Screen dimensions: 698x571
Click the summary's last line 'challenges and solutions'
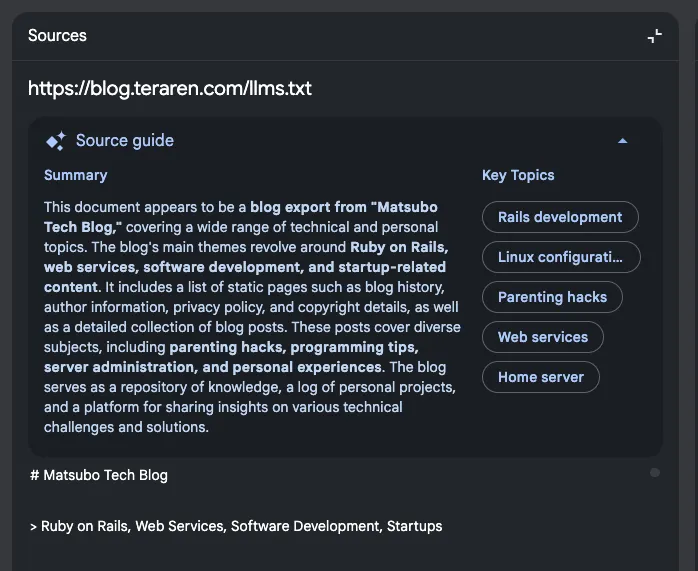point(126,427)
